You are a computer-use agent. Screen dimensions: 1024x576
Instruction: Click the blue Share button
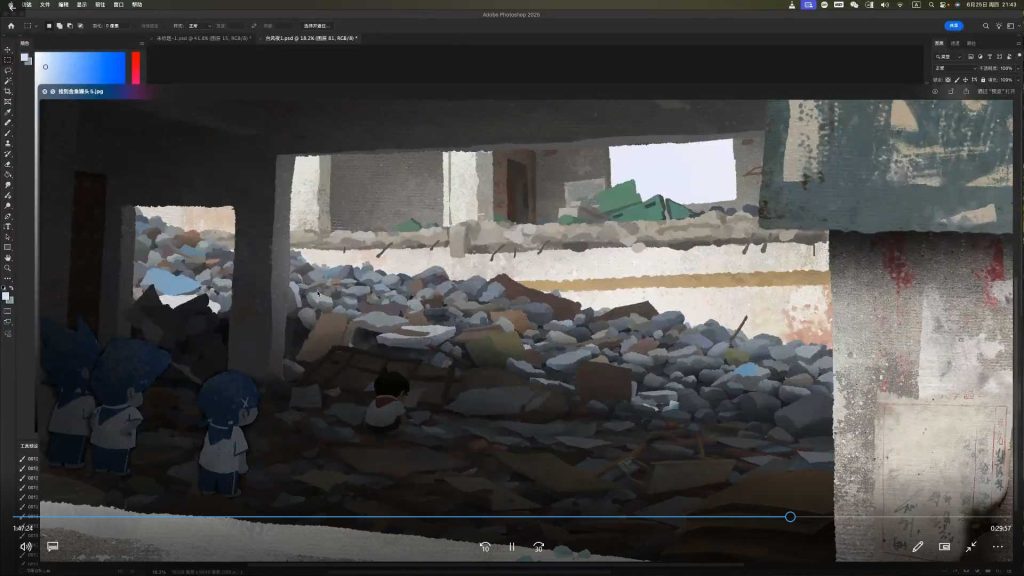point(954,26)
